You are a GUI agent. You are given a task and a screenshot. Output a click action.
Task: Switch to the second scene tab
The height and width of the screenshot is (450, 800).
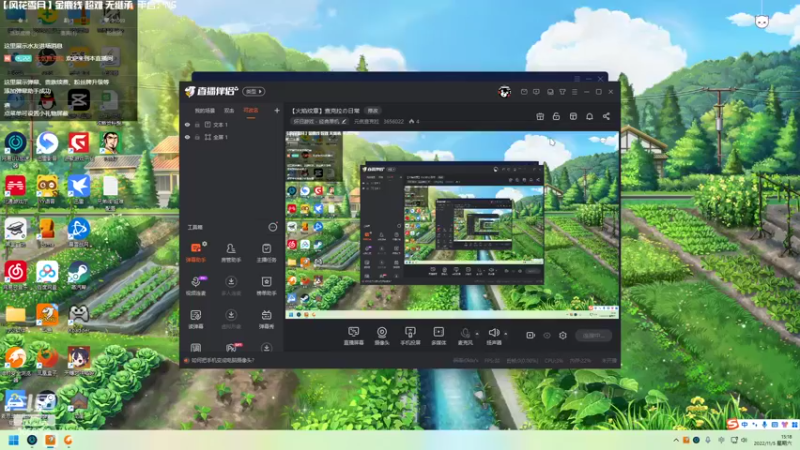pos(229,111)
